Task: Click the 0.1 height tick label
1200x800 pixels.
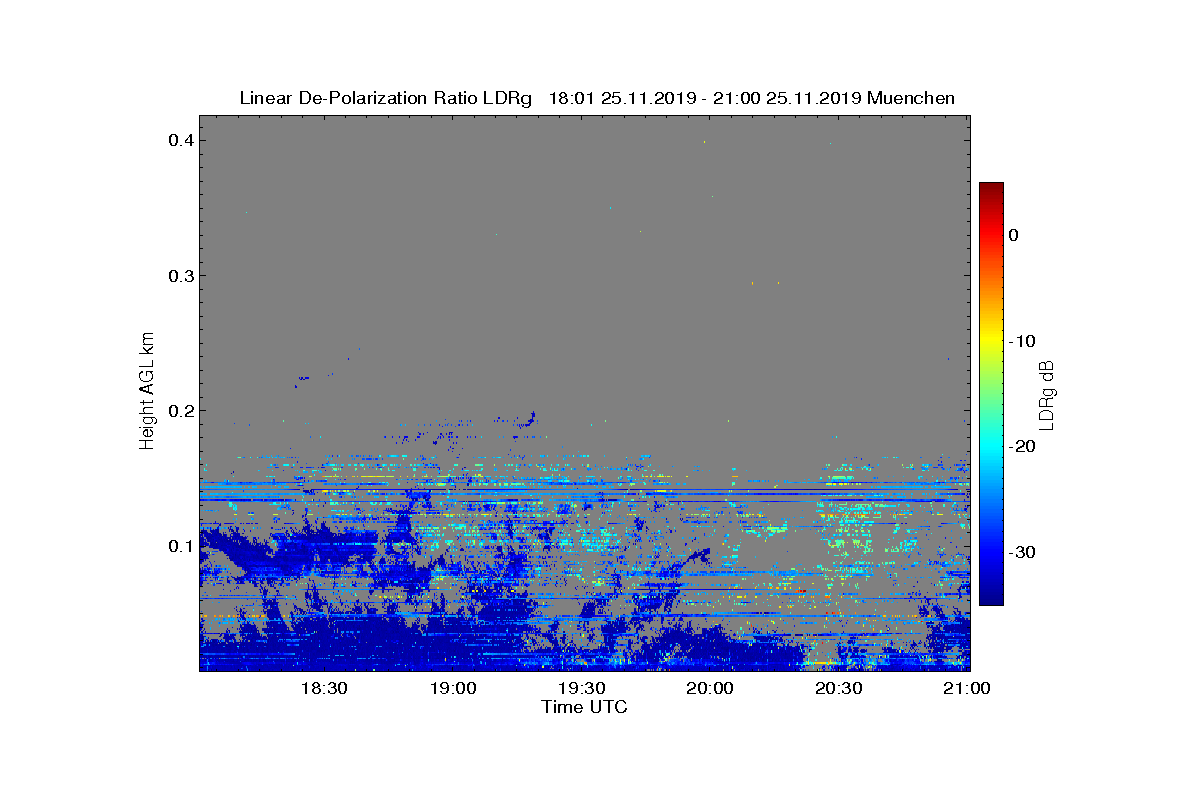Action: pyautogui.click(x=179, y=546)
